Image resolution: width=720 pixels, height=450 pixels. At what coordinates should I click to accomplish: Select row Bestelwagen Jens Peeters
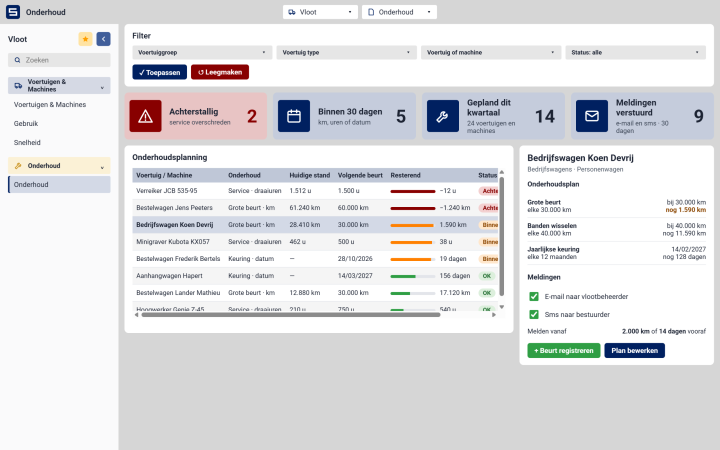coord(315,208)
